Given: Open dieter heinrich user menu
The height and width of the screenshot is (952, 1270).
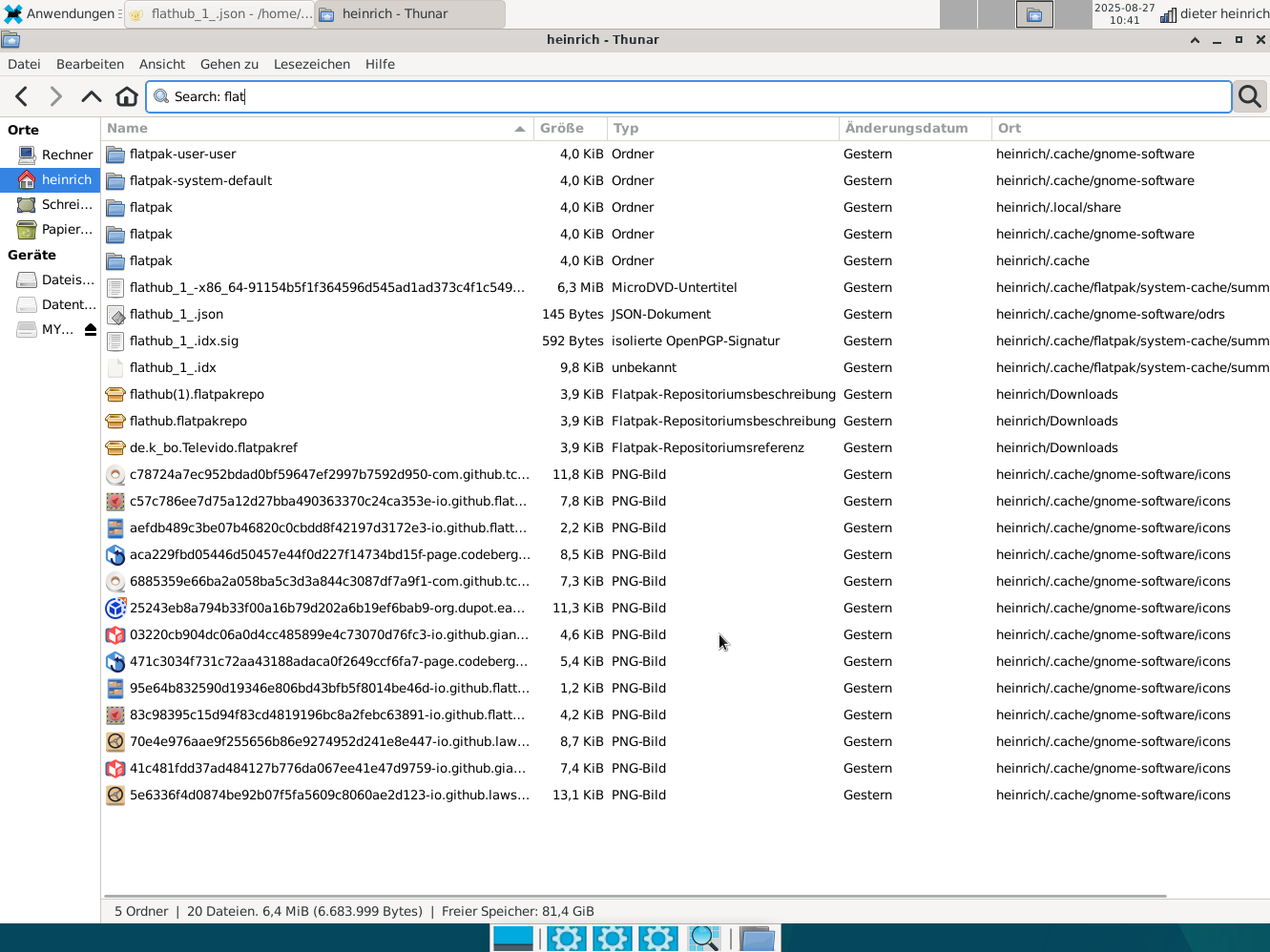Looking at the screenshot, I should point(1224,14).
